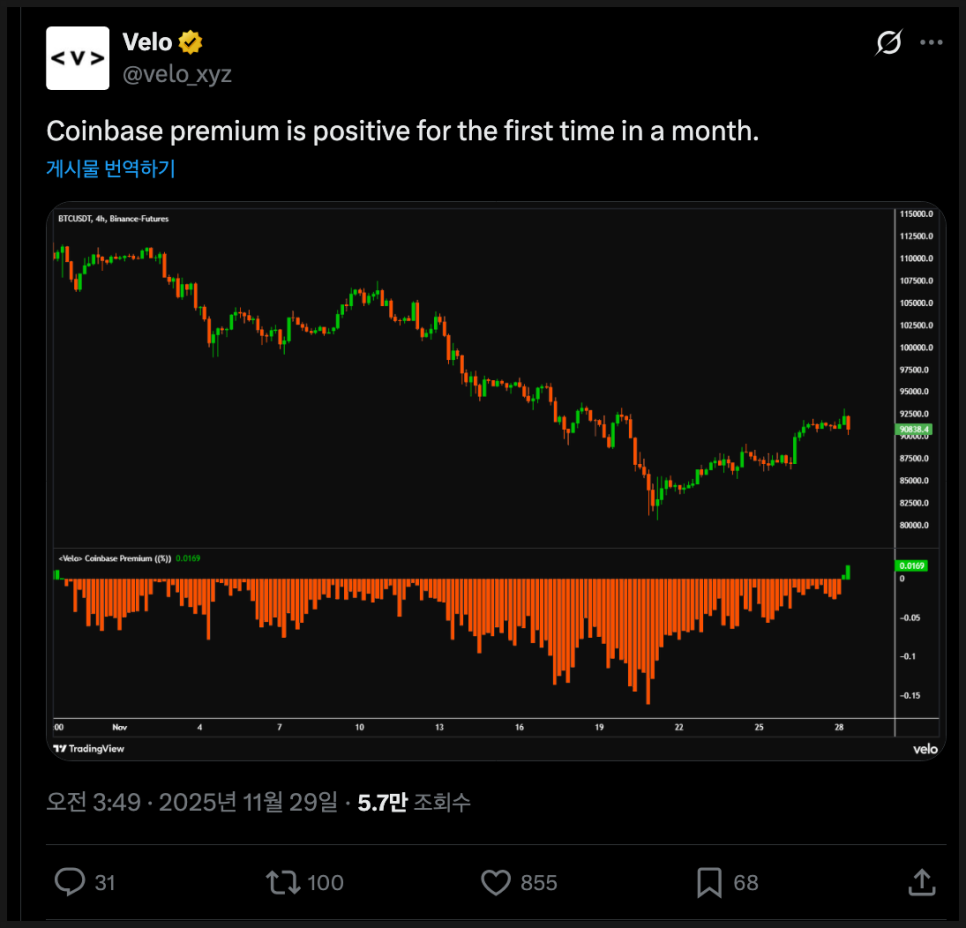
Task: Like the post with heart icon
Action: 497,882
